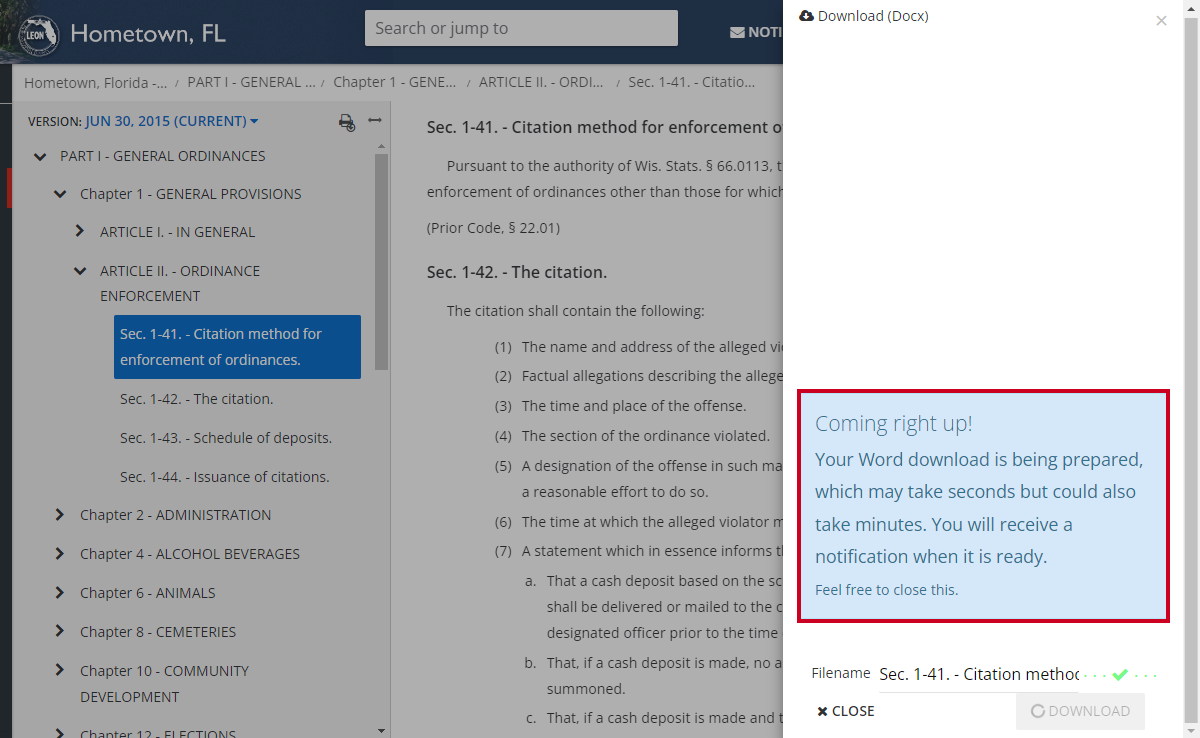Click Chapter 1 - GENE... breadcrumb
1200x738 pixels.
point(395,82)
